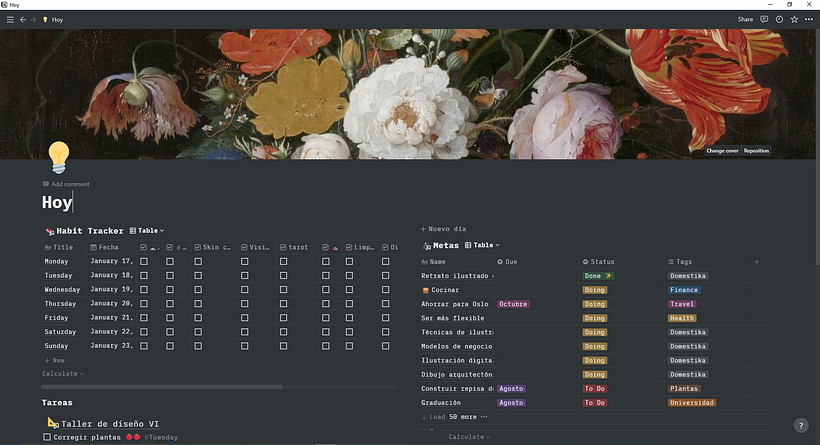Screen dimensions: 820x445
Task: Click January 20 date on Thursday row
Action: (x=111, y=304)
